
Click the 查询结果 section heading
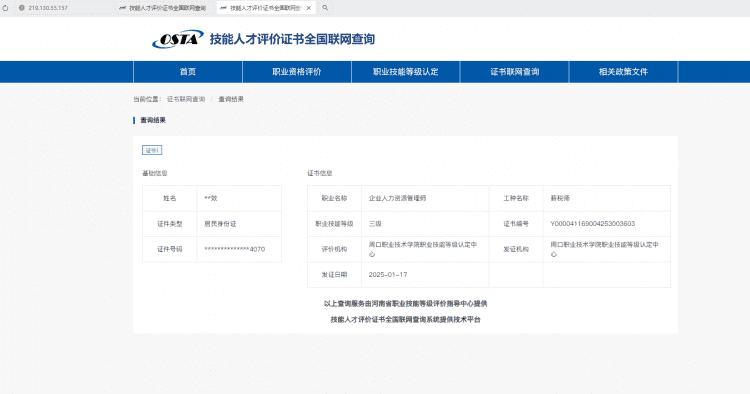tap(153, 120)
